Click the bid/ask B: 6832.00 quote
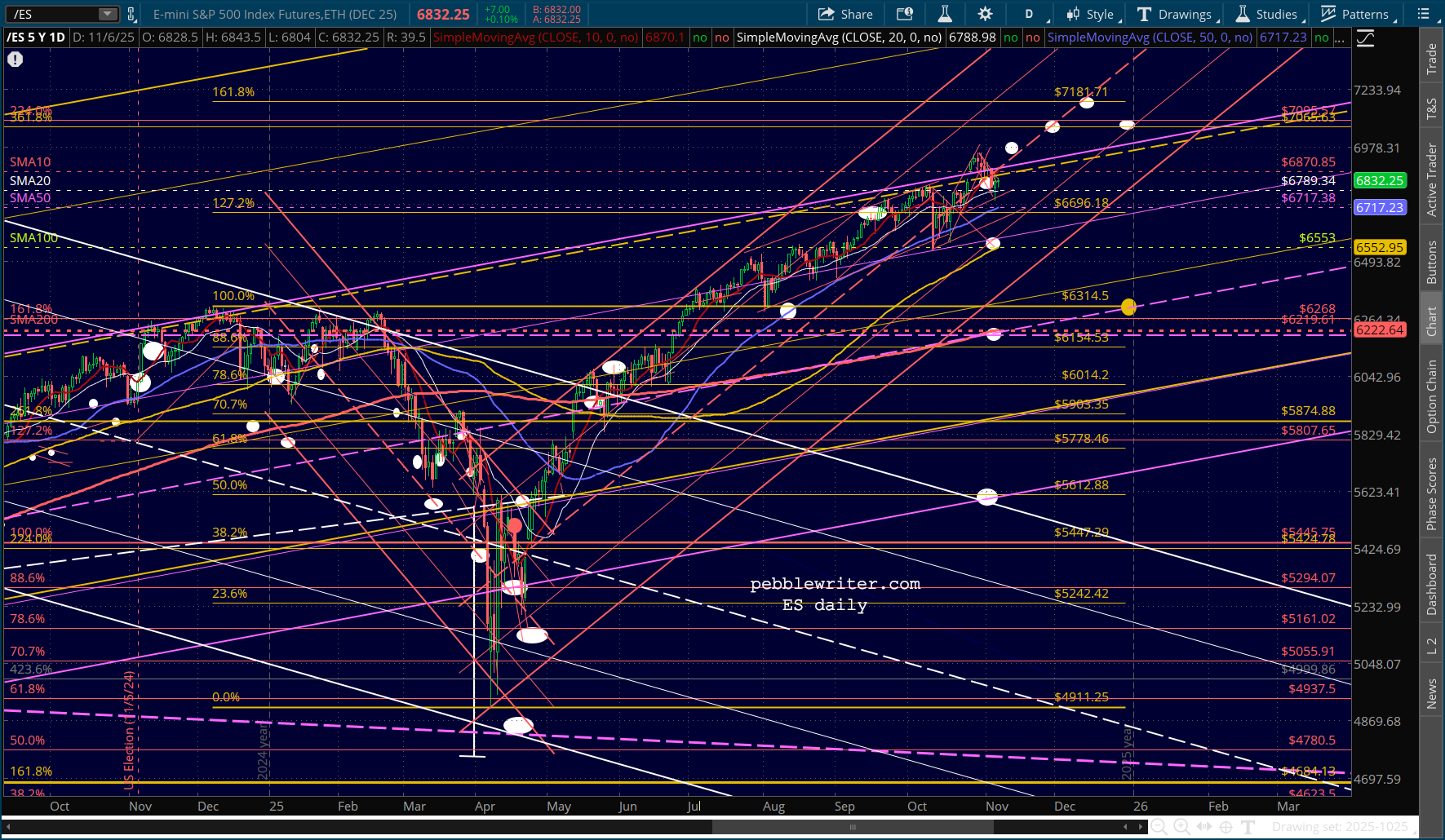Image resolution: width=1445 pixels, height=840 pixels. click(556, 10)
